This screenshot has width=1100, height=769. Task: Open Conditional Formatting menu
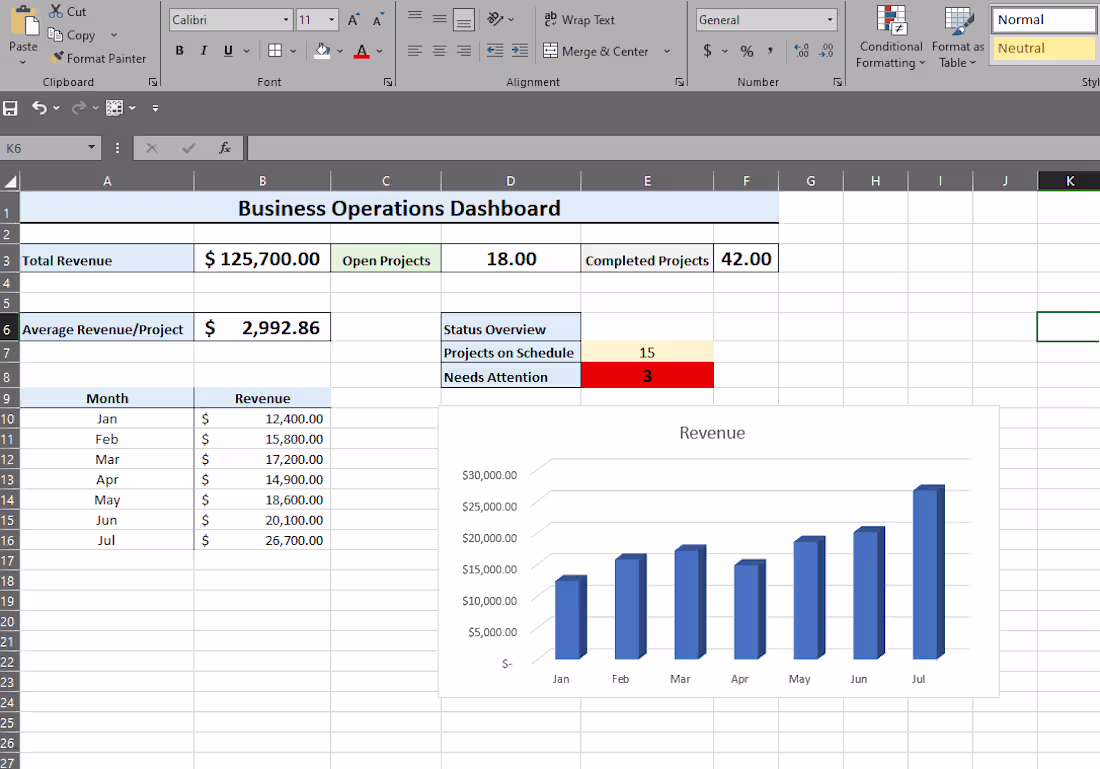891,37
